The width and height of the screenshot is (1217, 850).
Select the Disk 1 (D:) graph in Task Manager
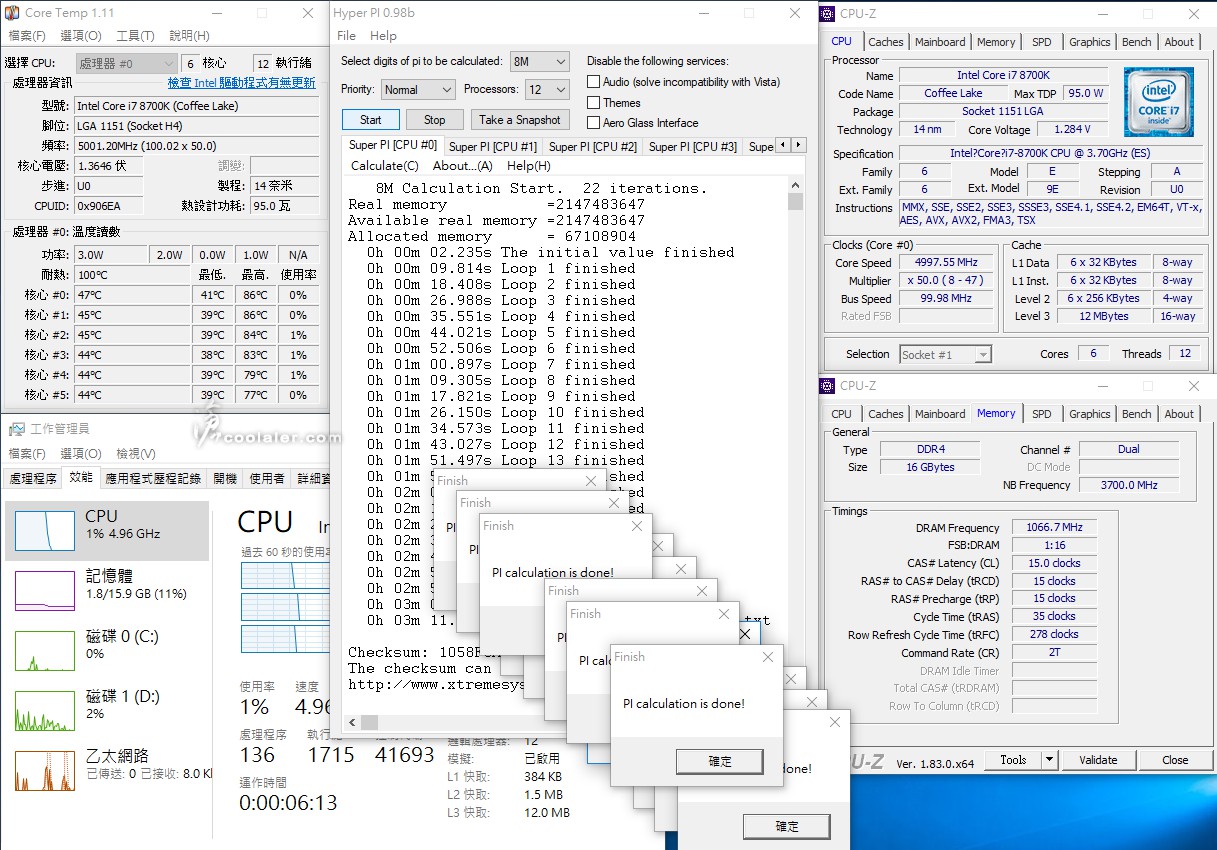tap(44, 710)
